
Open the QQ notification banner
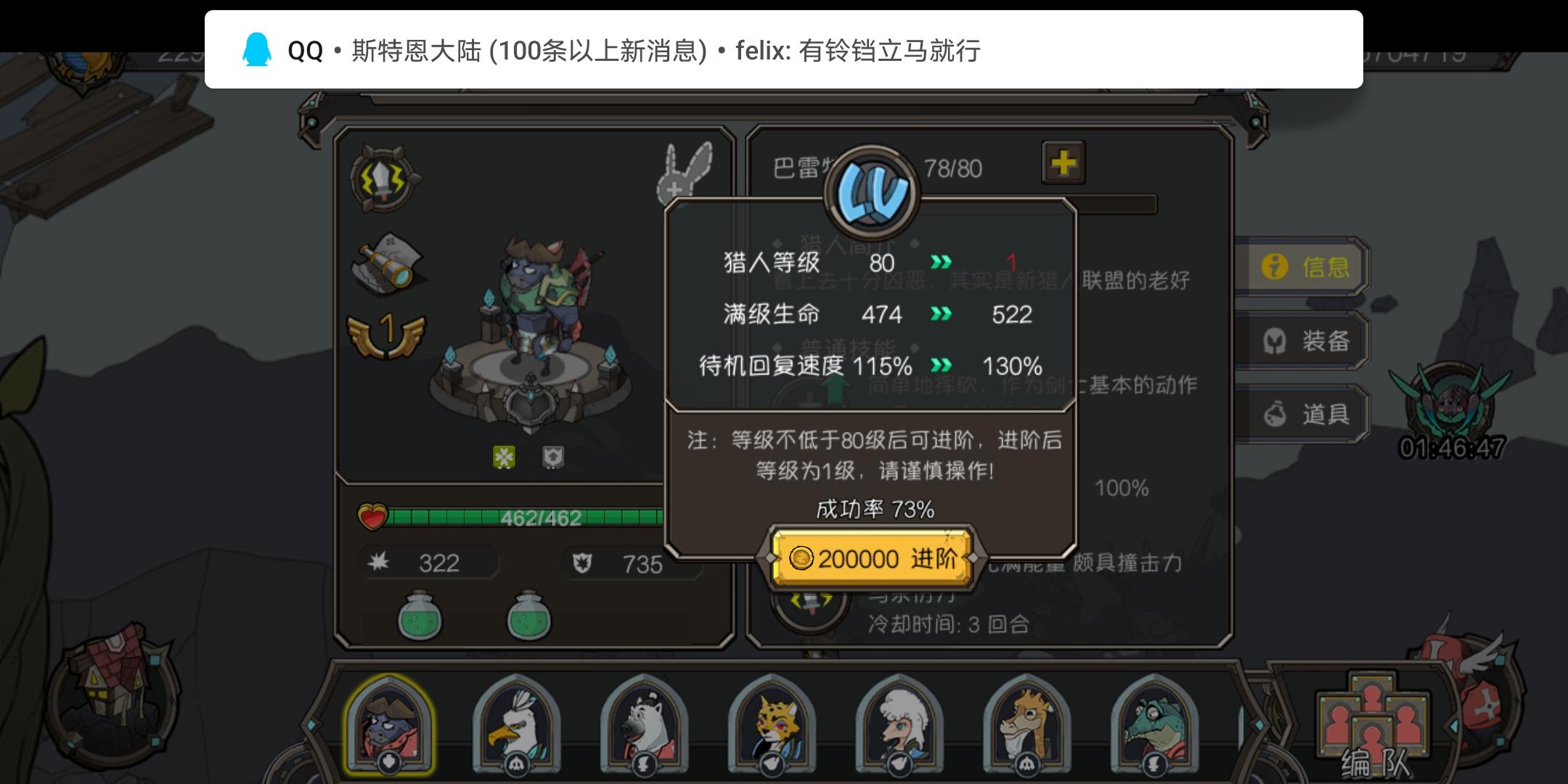click(784, 49)
